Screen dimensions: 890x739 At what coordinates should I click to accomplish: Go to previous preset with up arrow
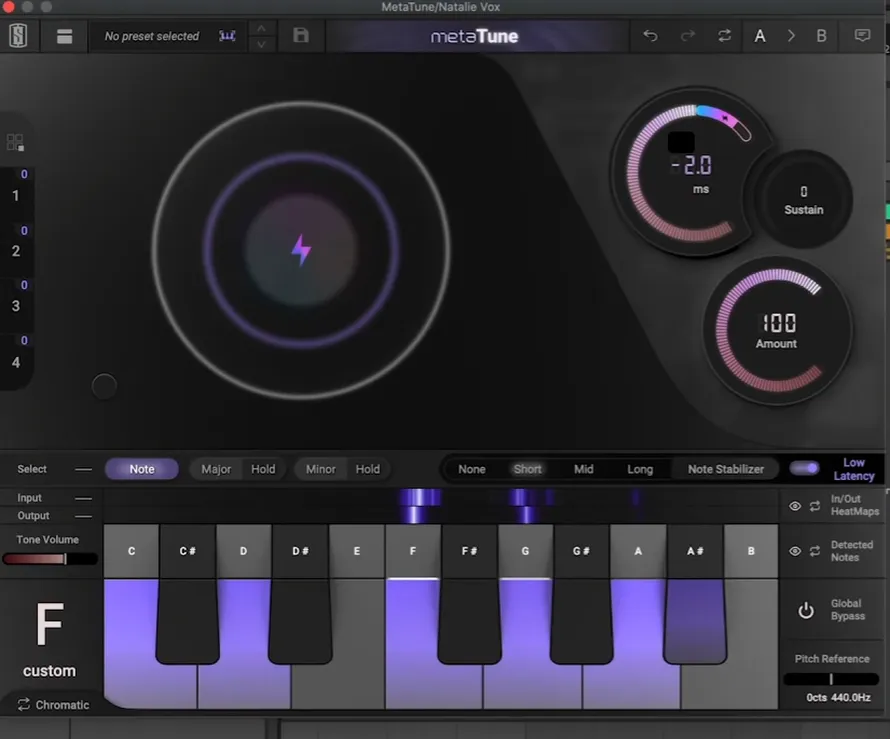point(261,28)
